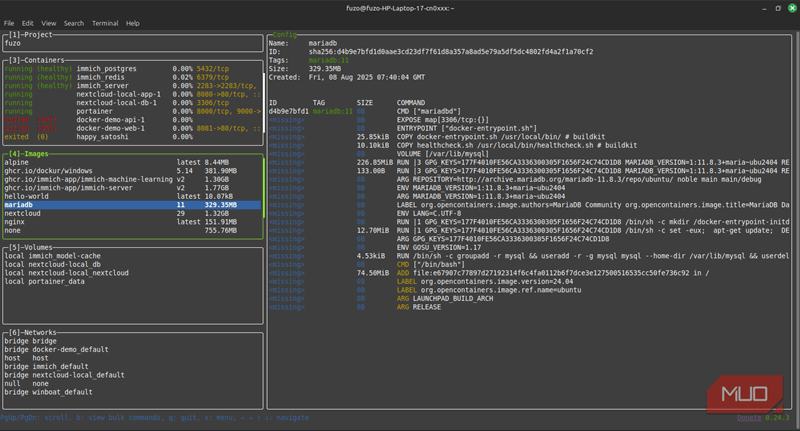This screenshot has height=431, width=800.
Task: Open the Terminal menu
Action: pos(105,23)
